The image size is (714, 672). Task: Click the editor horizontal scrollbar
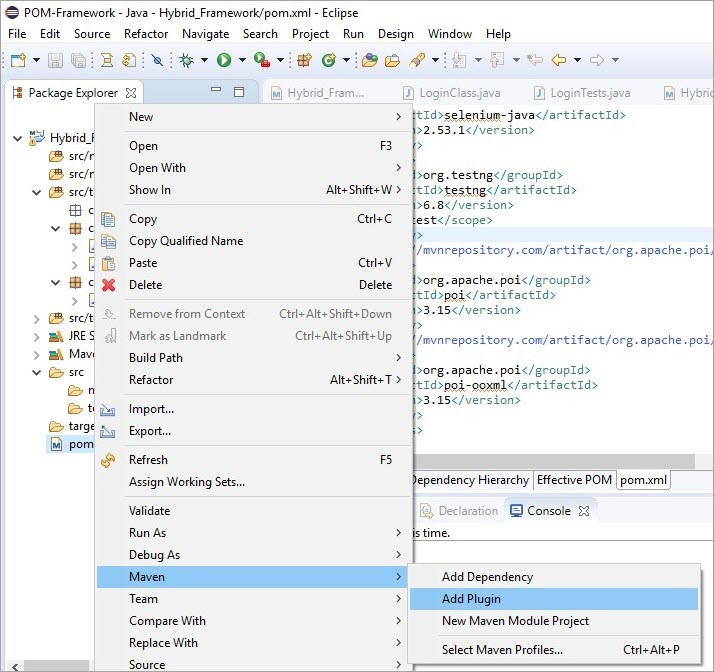click(553, 461)
